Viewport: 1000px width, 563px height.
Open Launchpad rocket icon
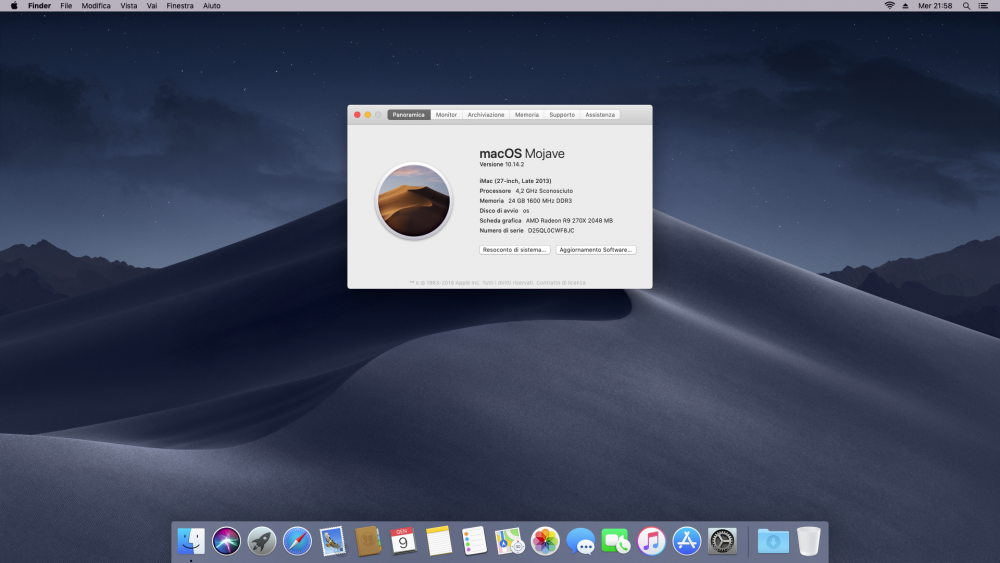tap(261, 541)
